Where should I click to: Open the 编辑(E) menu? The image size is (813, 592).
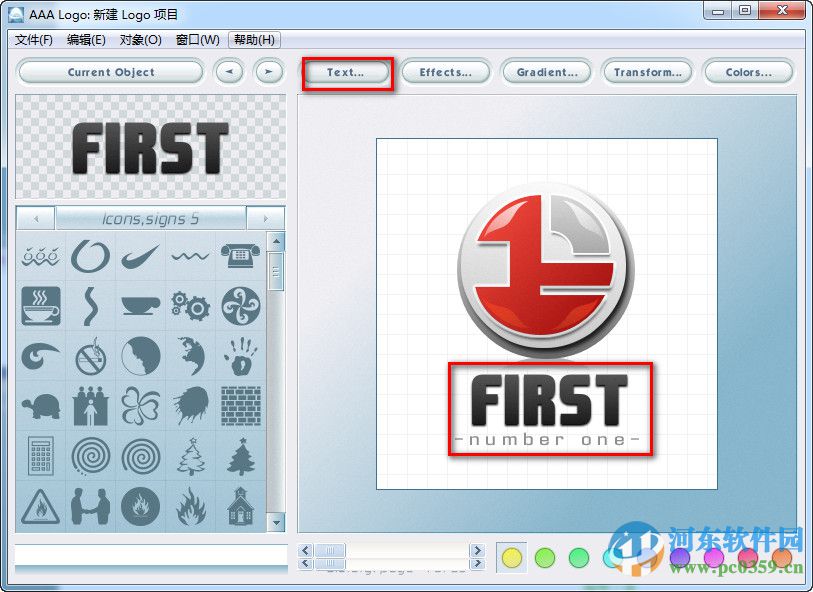[86, 40]
